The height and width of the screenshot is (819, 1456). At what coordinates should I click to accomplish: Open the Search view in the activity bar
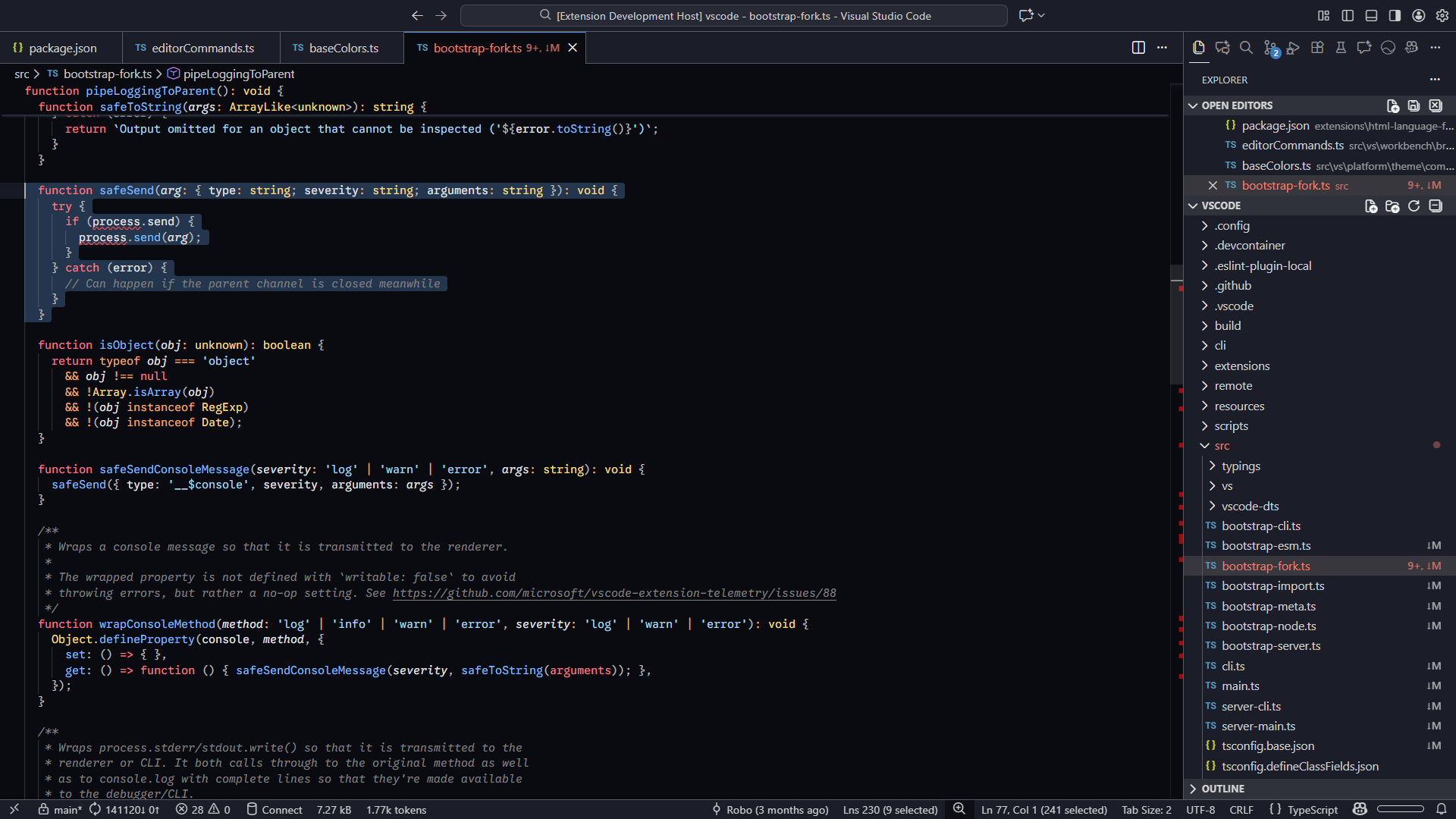coord(1245,47)
